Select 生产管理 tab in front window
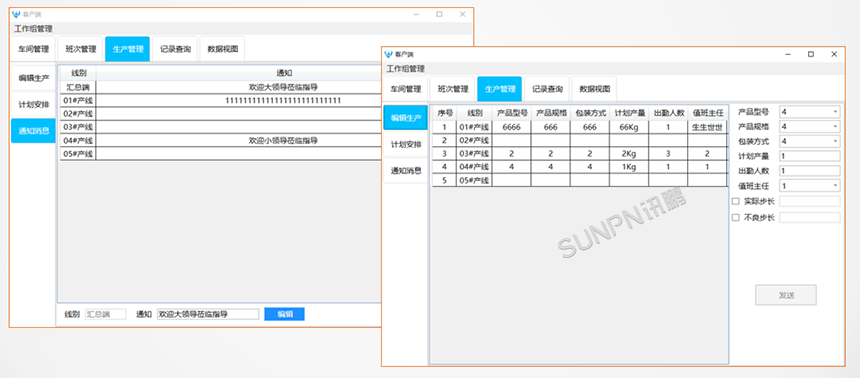The image size is (860, 378). click(x=500, y=89)
